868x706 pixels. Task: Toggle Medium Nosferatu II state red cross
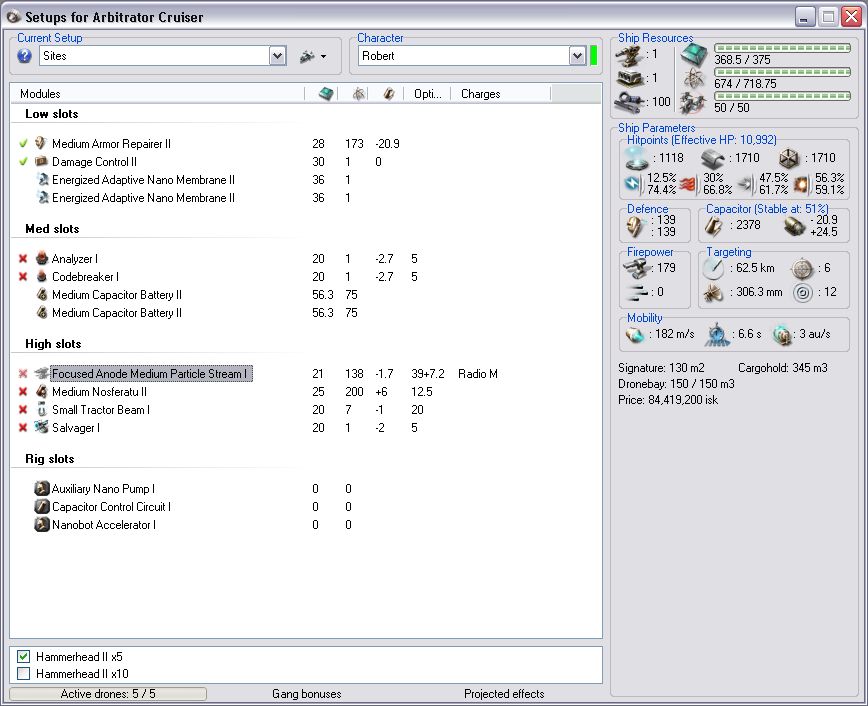coord(23,391)
